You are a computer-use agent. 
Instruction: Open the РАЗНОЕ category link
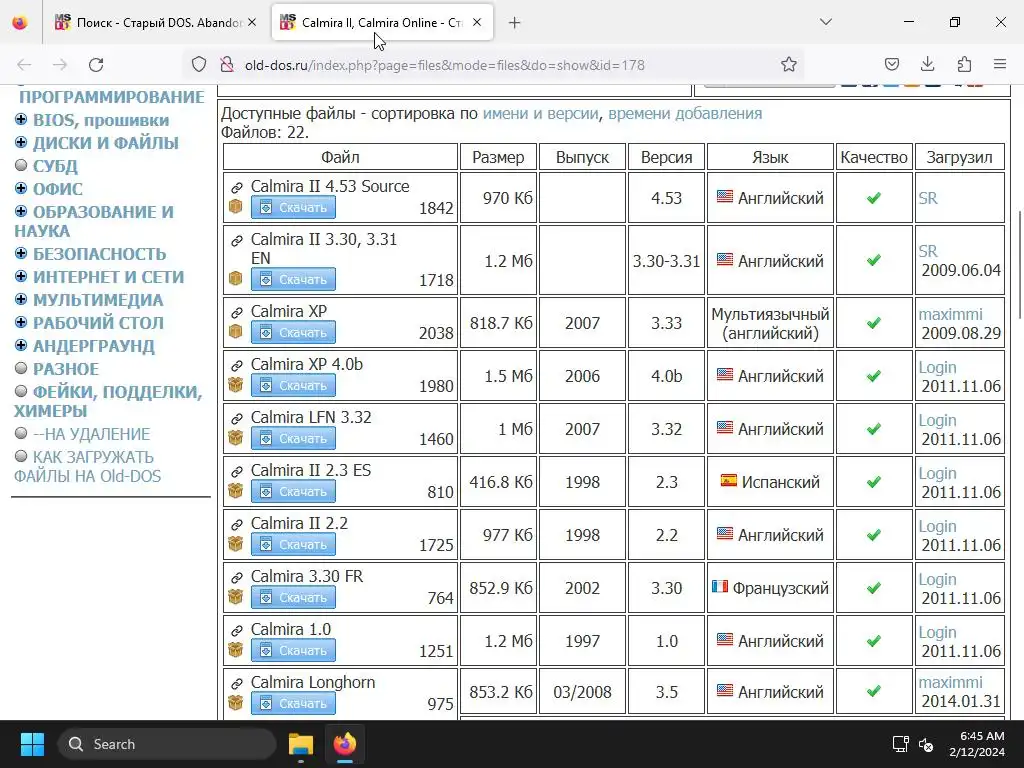point(66,369)
